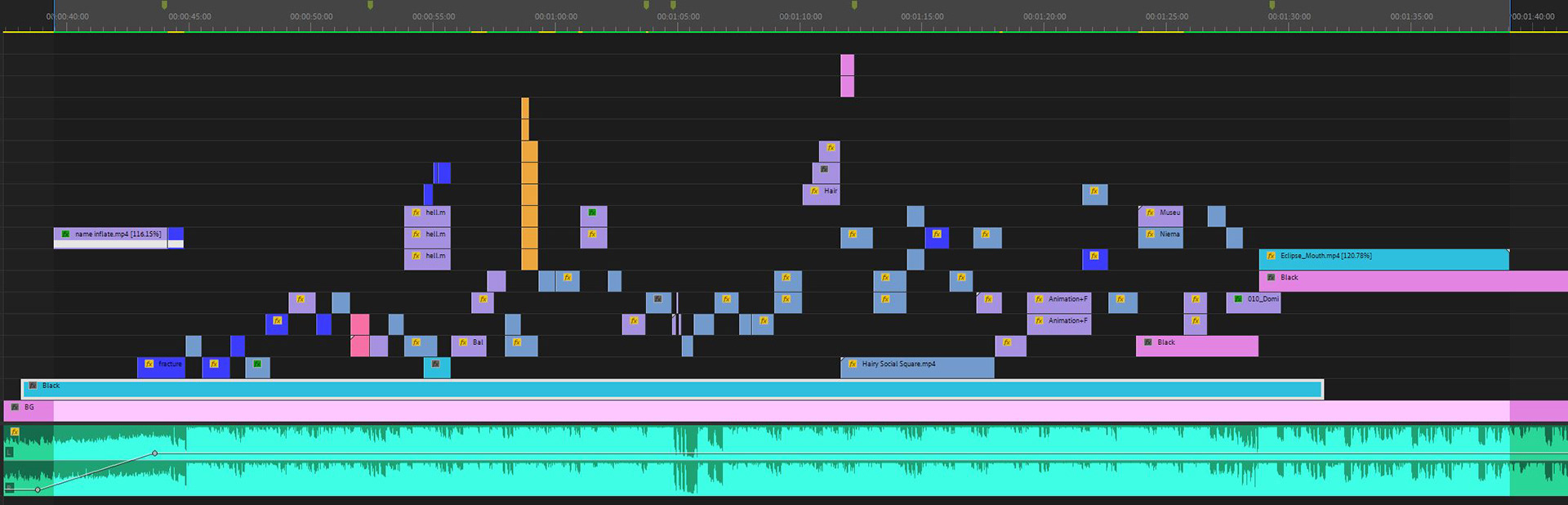Click the fx badge on the Niema clip
Screen dimensions: 1568x505
click(x=1150, y=234)
